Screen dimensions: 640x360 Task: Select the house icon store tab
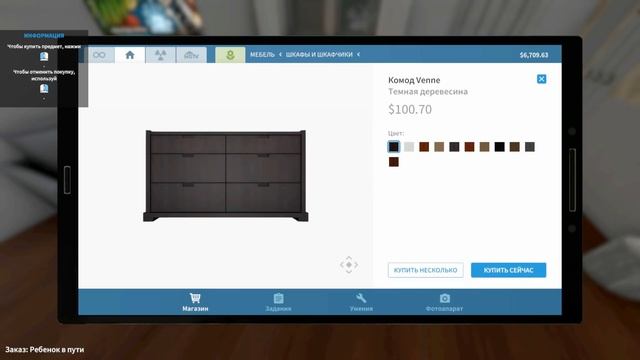130,55
